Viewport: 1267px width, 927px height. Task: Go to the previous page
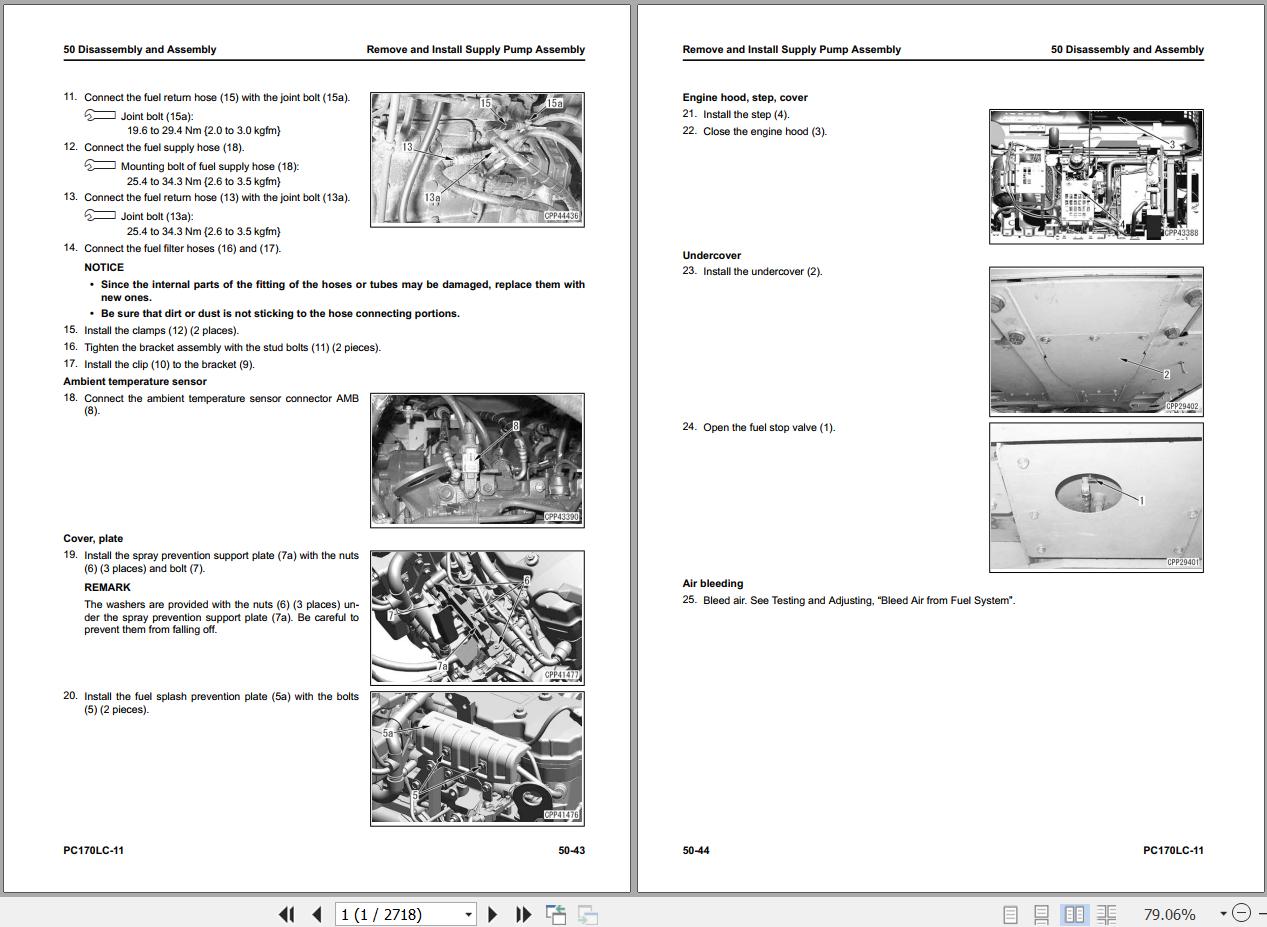(x=317, y=914)
